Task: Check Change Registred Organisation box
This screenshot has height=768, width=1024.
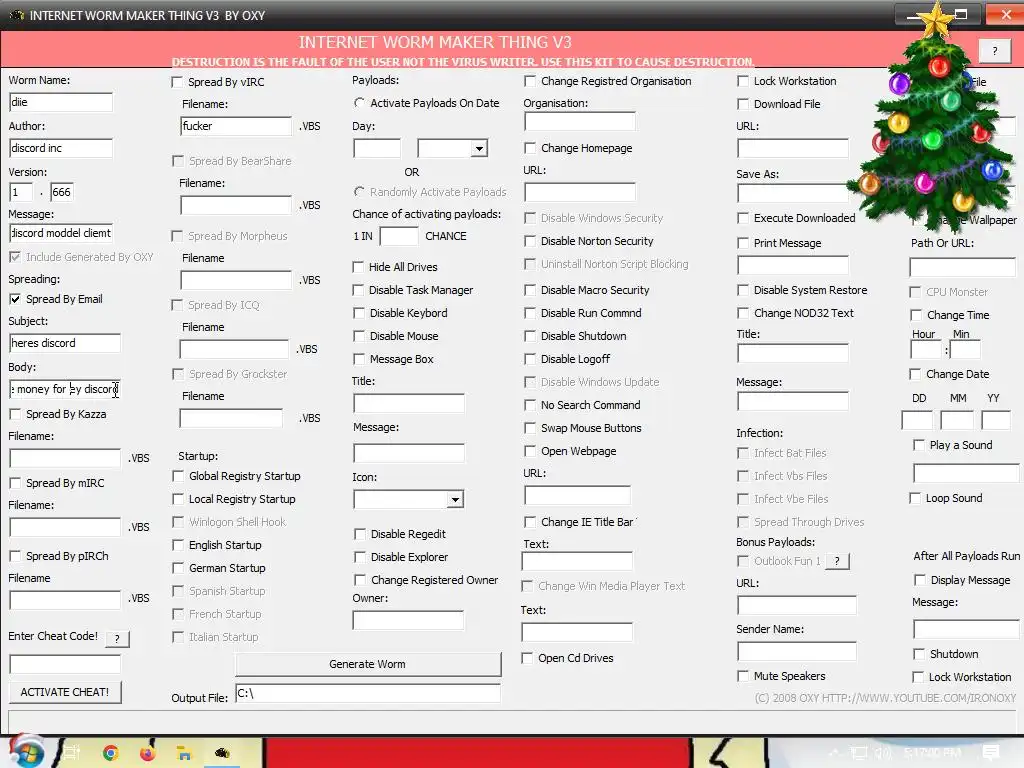Action: pyautogui.click(x=530, y=81)
